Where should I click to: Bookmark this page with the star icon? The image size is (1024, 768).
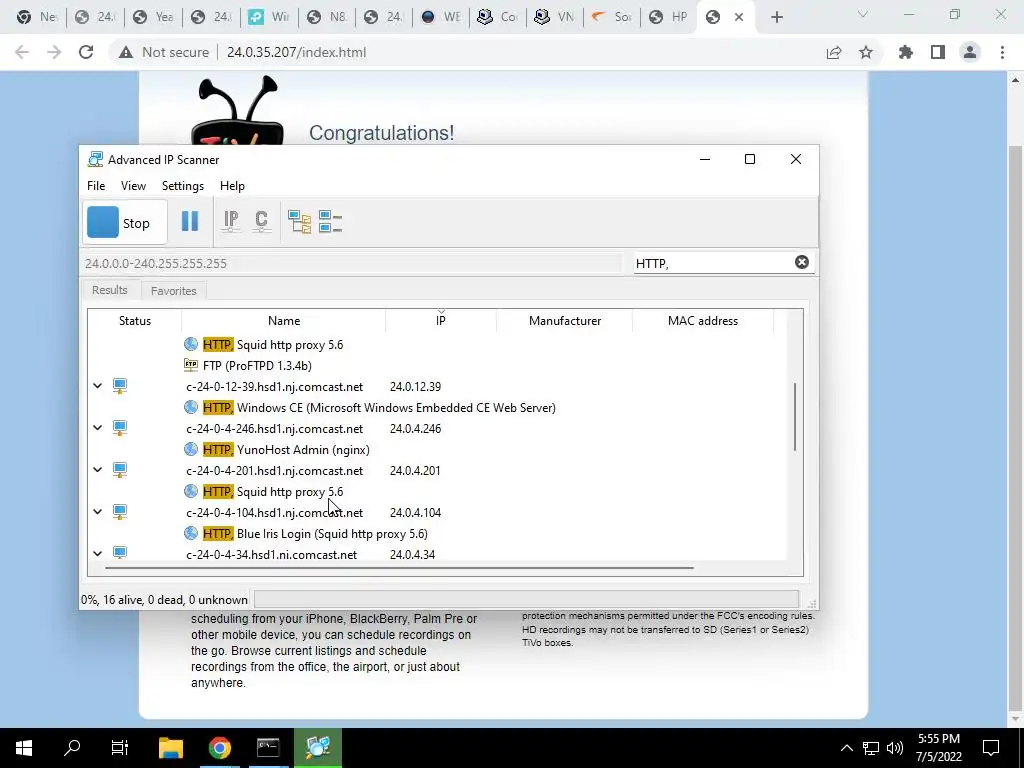866,52
